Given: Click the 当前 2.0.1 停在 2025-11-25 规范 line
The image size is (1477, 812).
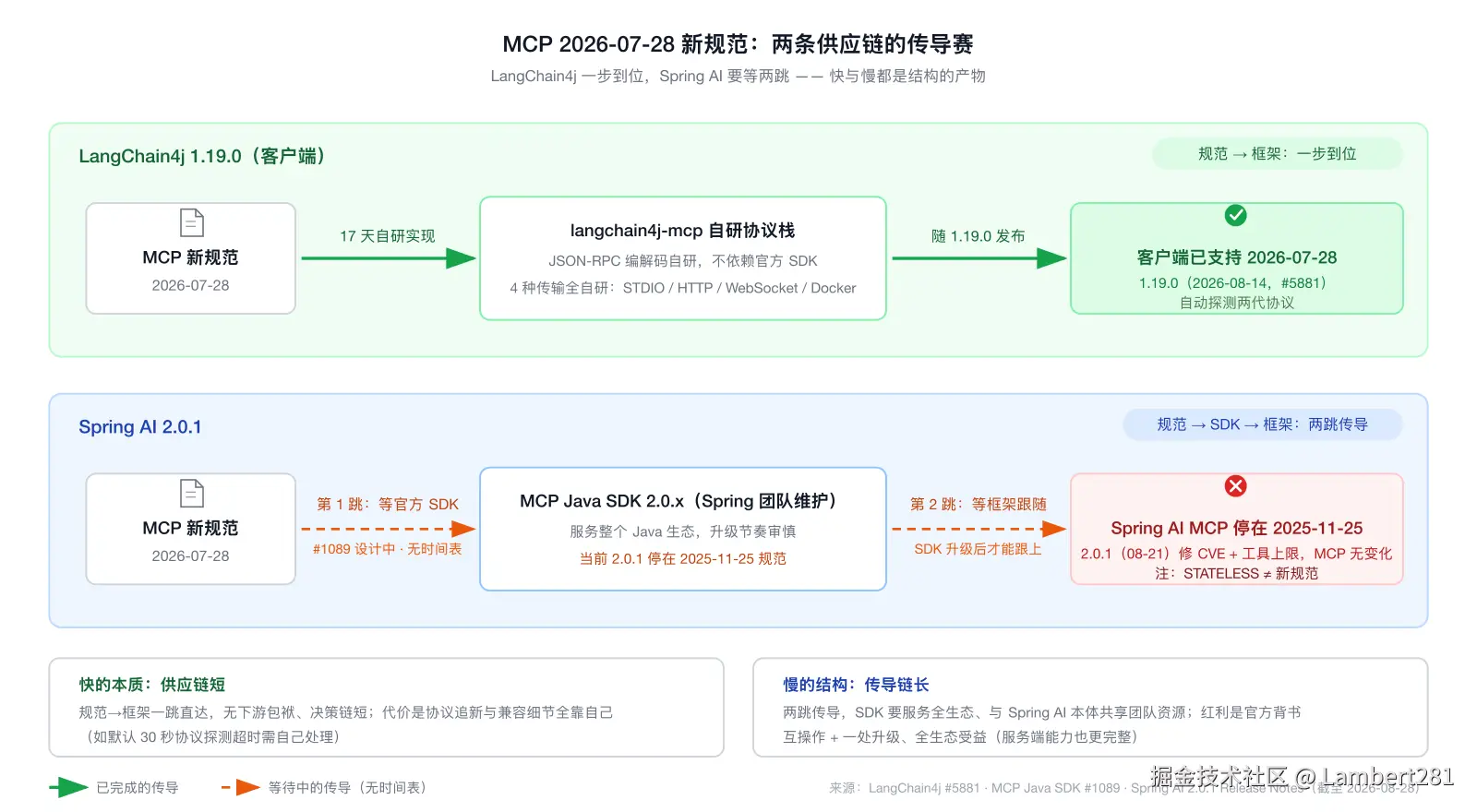Looking at the screenshot, I should click(683, 558).
